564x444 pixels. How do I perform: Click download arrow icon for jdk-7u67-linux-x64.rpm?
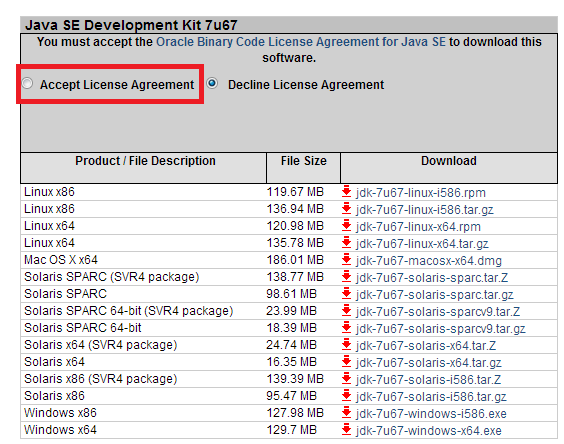point(346,226)
